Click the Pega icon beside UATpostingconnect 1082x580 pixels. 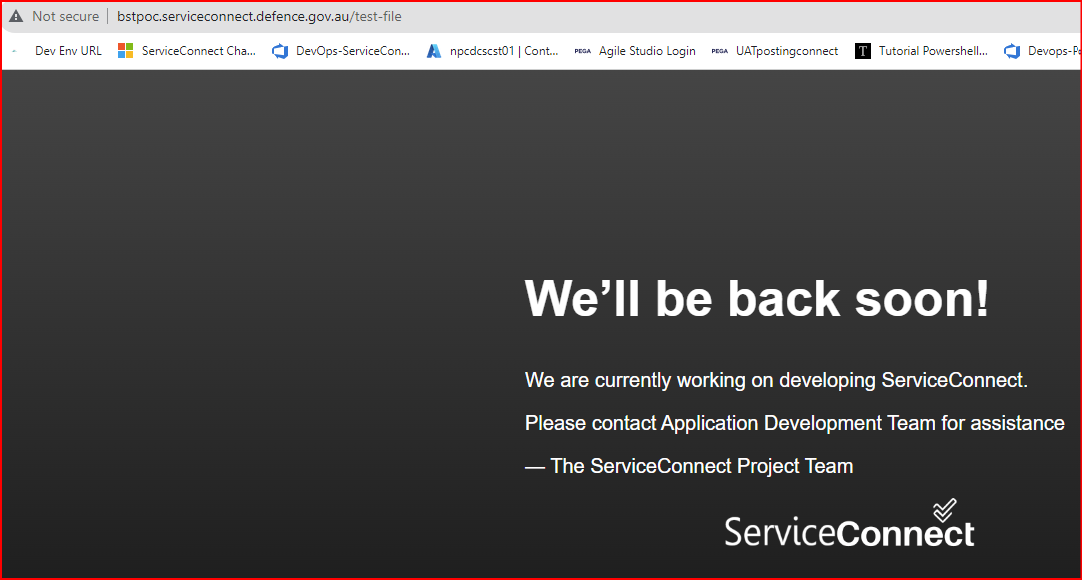720,51
